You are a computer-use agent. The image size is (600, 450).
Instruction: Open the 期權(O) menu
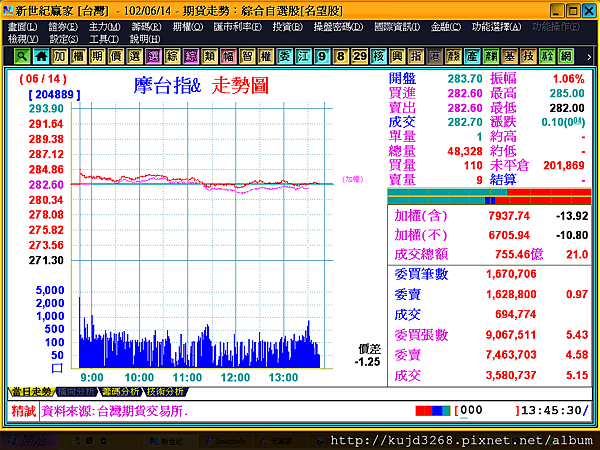[188, 27]
